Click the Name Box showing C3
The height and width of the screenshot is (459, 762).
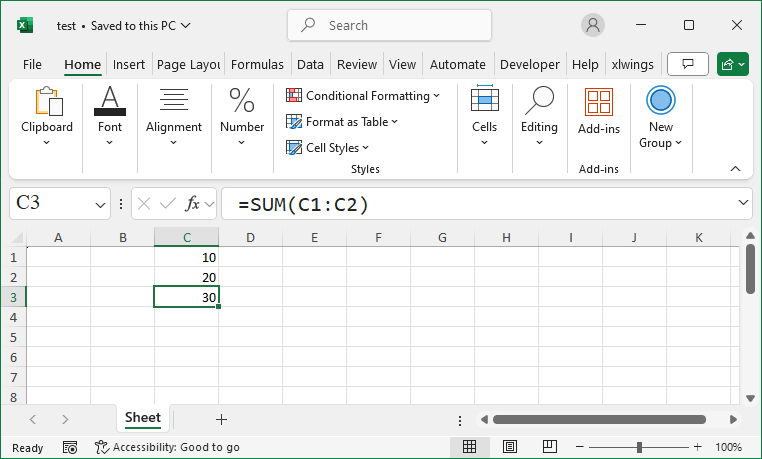[53, 203]
